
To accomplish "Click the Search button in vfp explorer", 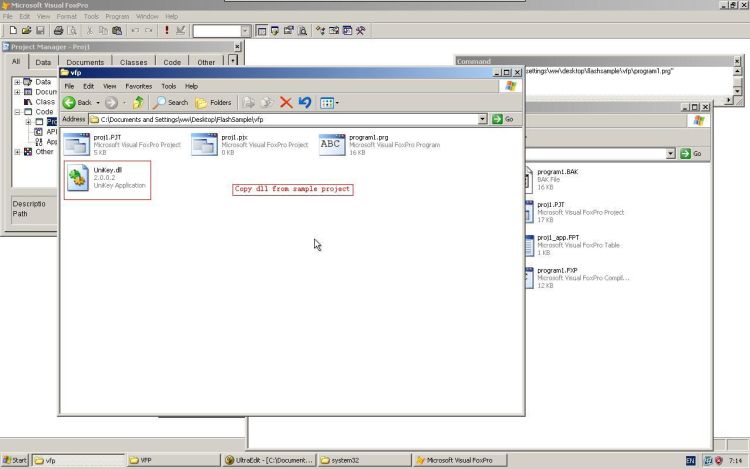I will (171, 102).
